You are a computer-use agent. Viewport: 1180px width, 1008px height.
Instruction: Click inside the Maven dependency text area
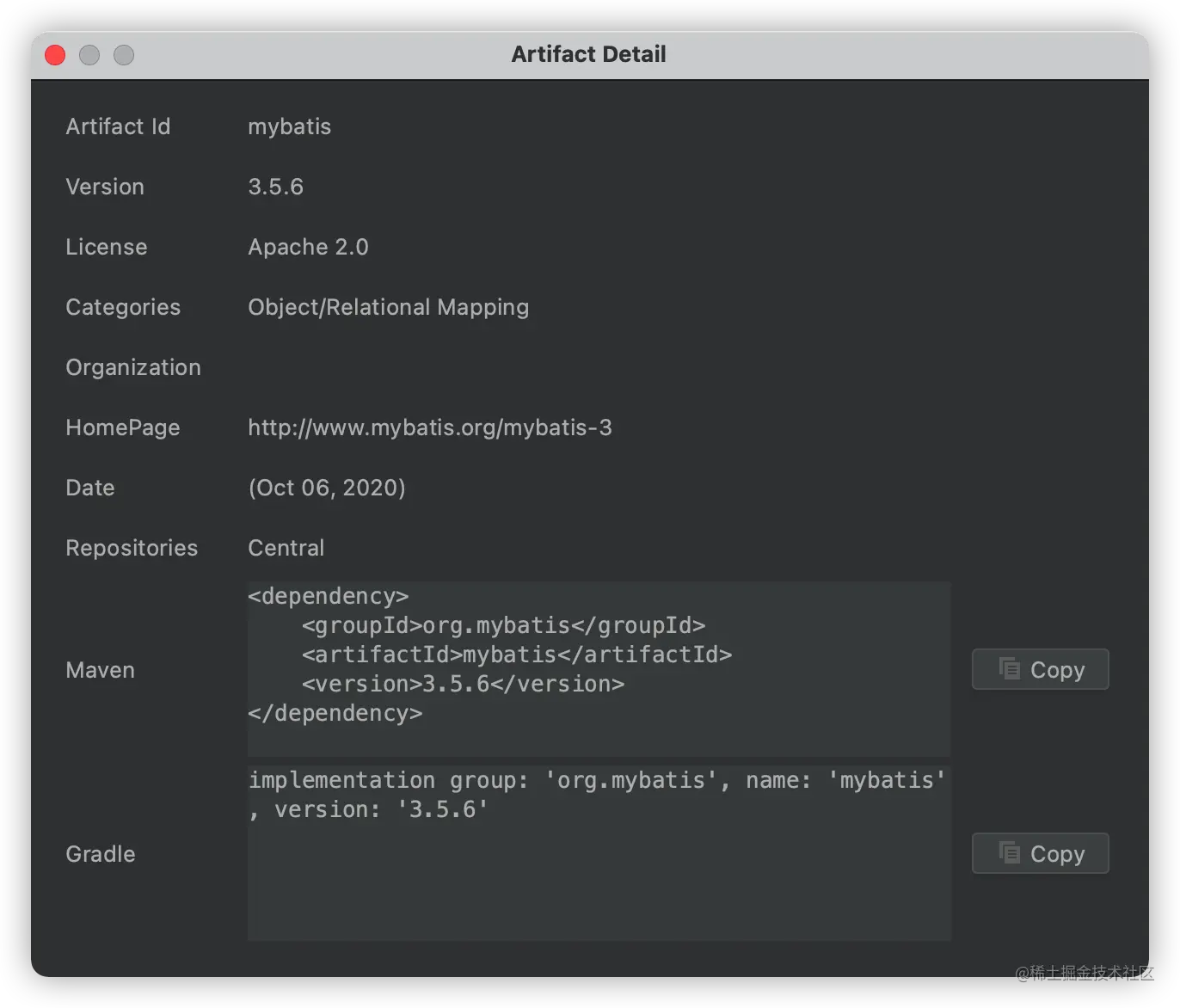[x=599, y=668]
